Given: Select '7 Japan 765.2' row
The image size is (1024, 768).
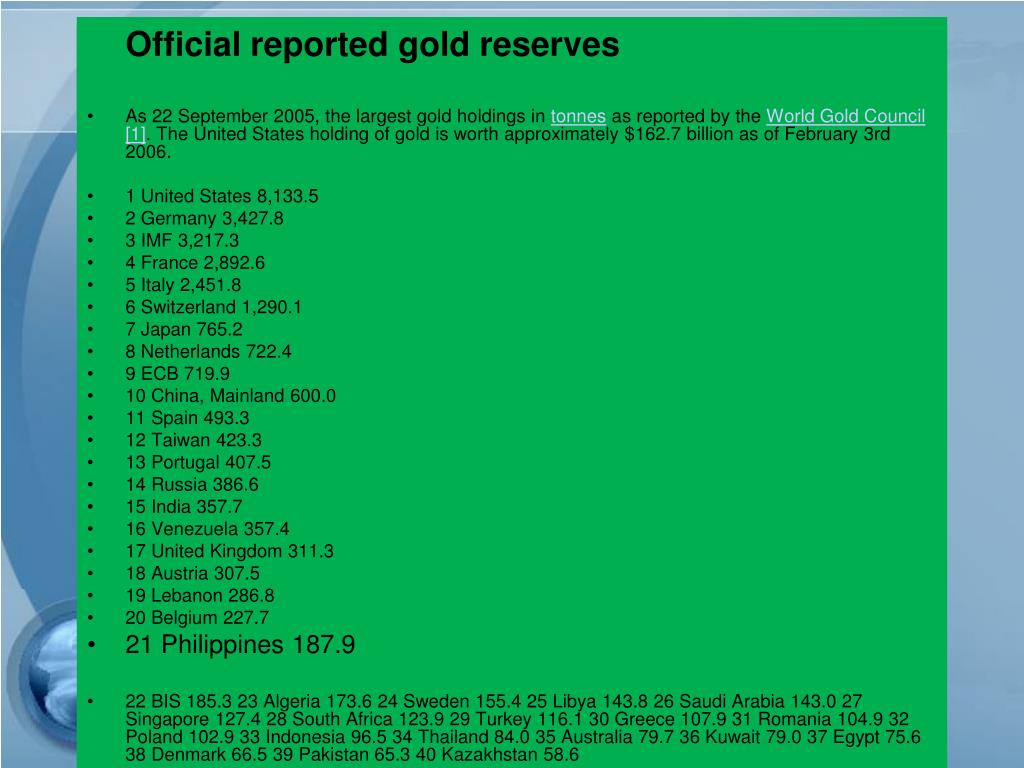Looking at the screenshot, I should [x=184, y=330].
